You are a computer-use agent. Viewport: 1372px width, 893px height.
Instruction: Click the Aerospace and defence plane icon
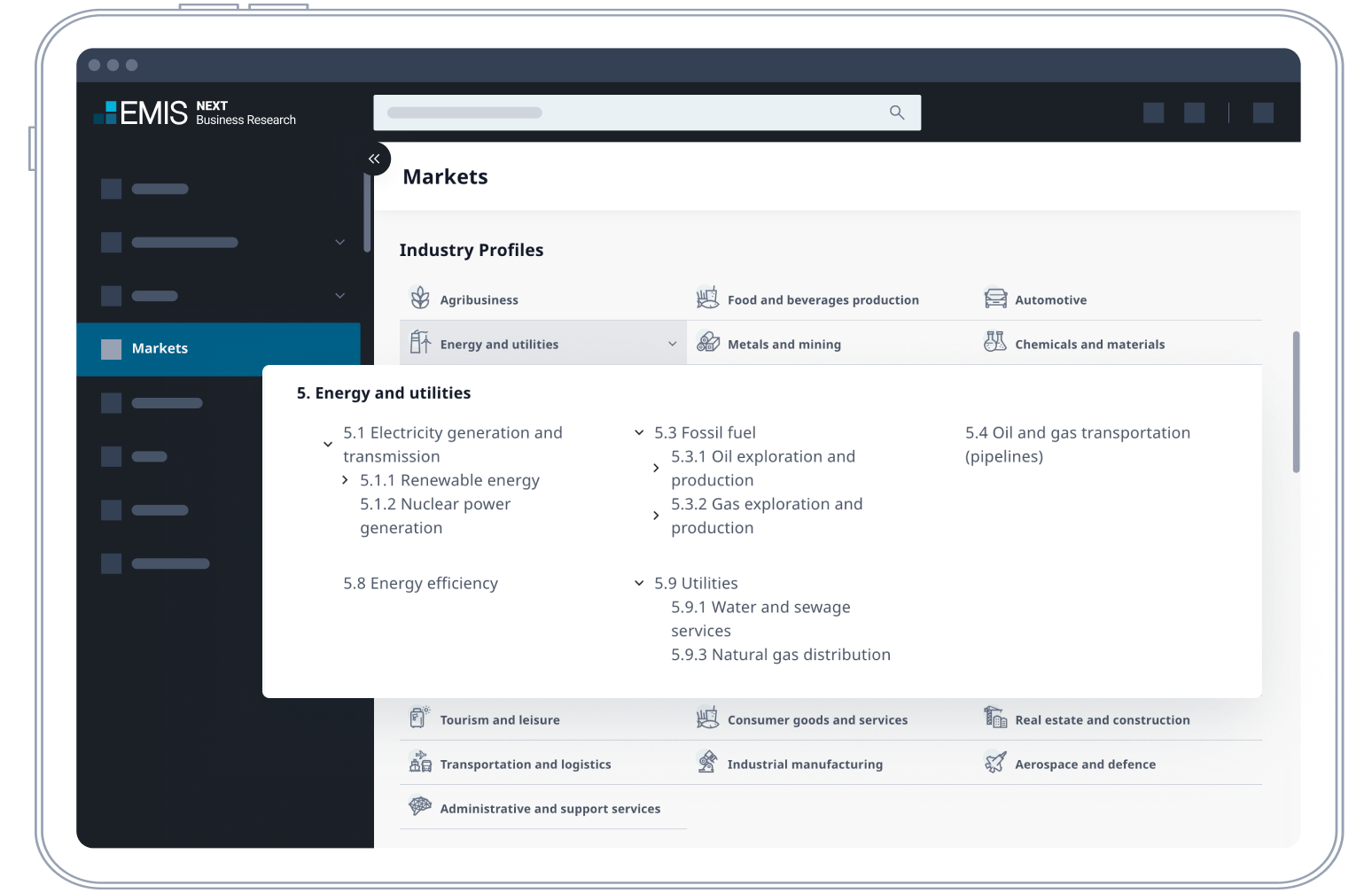coord(995,763)
